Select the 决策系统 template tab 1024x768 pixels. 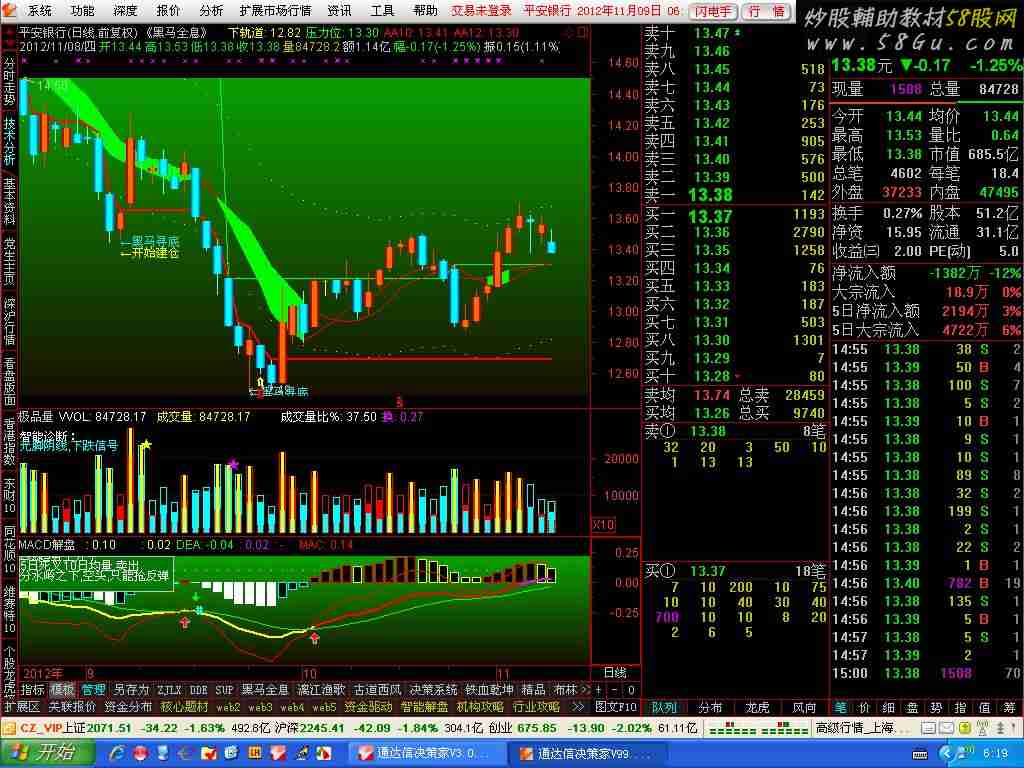[433, 690]
